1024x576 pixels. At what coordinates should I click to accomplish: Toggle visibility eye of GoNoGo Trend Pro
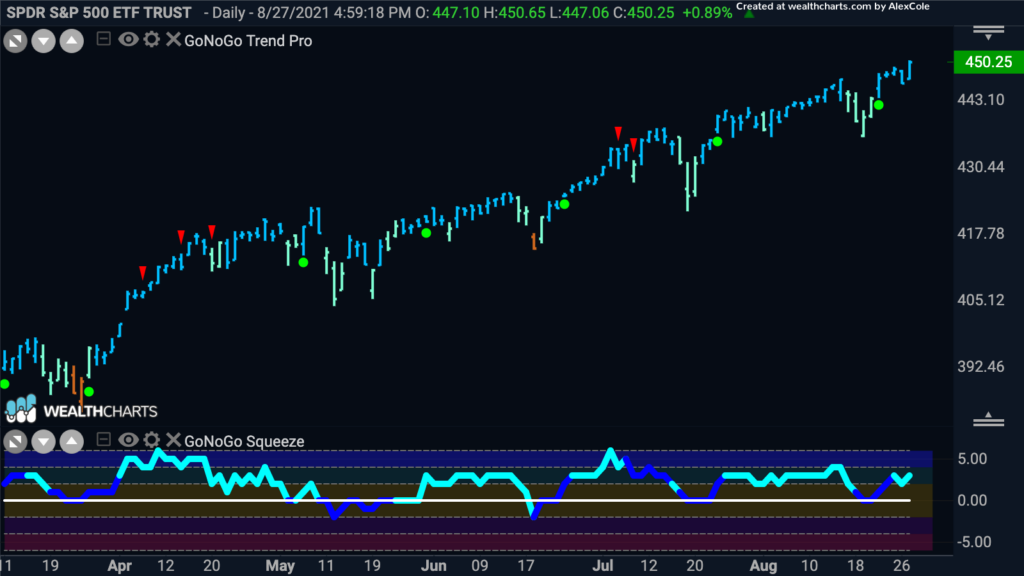pyautogui.click(x=128, y=39)
